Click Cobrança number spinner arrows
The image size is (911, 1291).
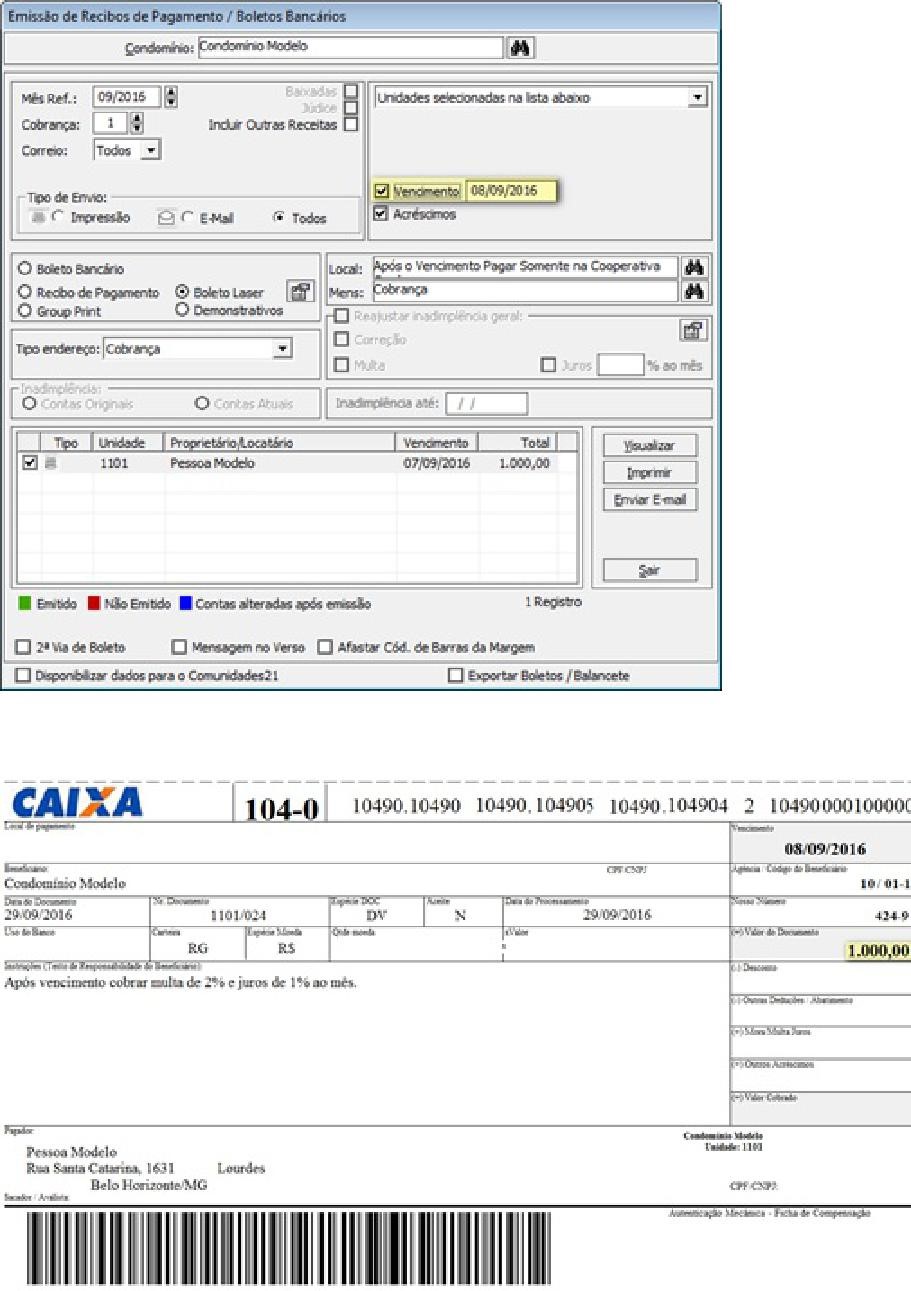click(x=137, y=124)
